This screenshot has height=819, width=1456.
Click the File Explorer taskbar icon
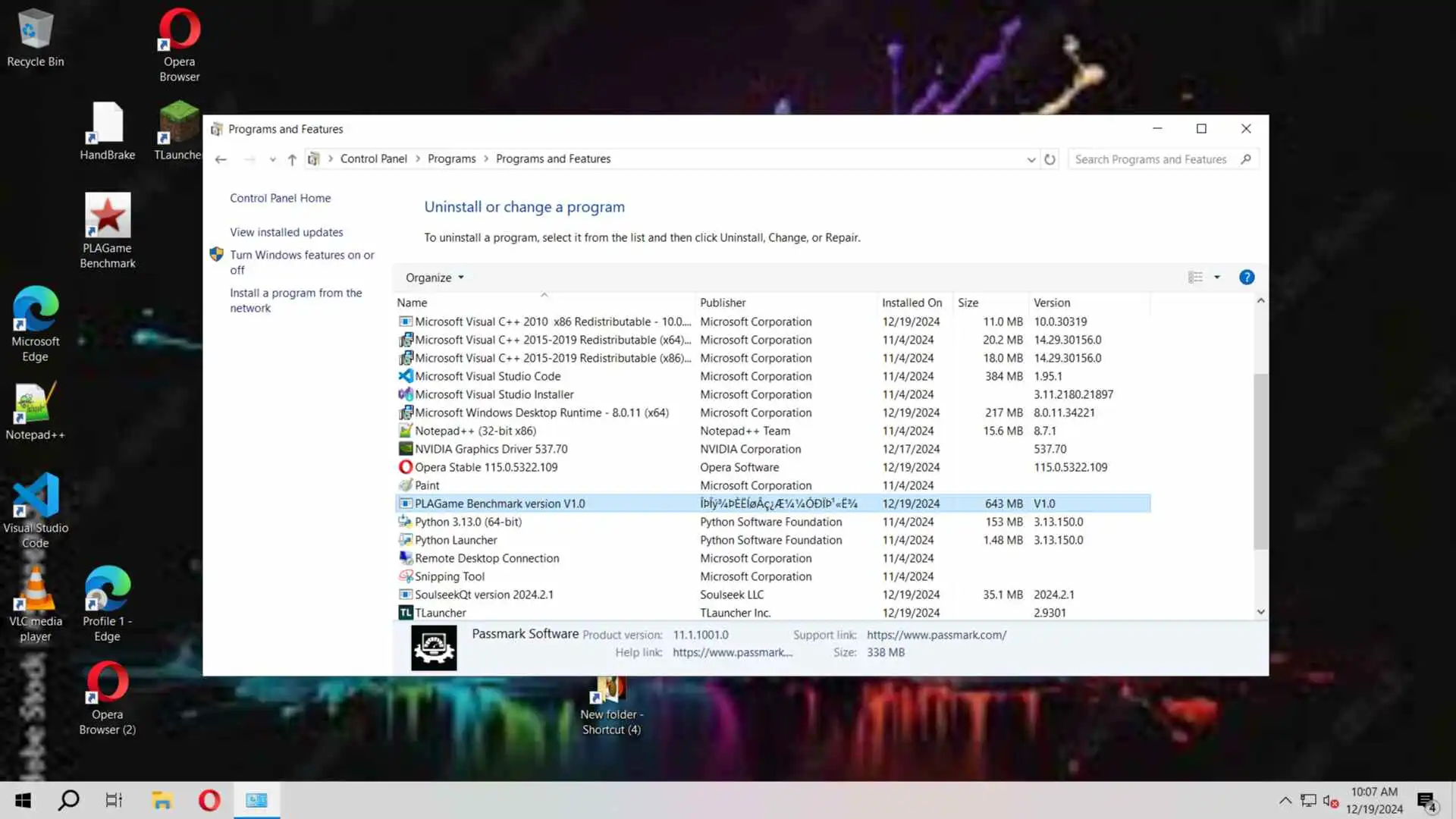click(162, 800)
